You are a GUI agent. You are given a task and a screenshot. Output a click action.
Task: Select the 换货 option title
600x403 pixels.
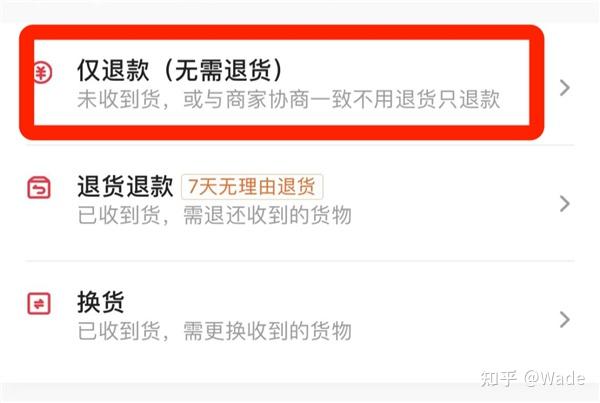coord(101,302)
